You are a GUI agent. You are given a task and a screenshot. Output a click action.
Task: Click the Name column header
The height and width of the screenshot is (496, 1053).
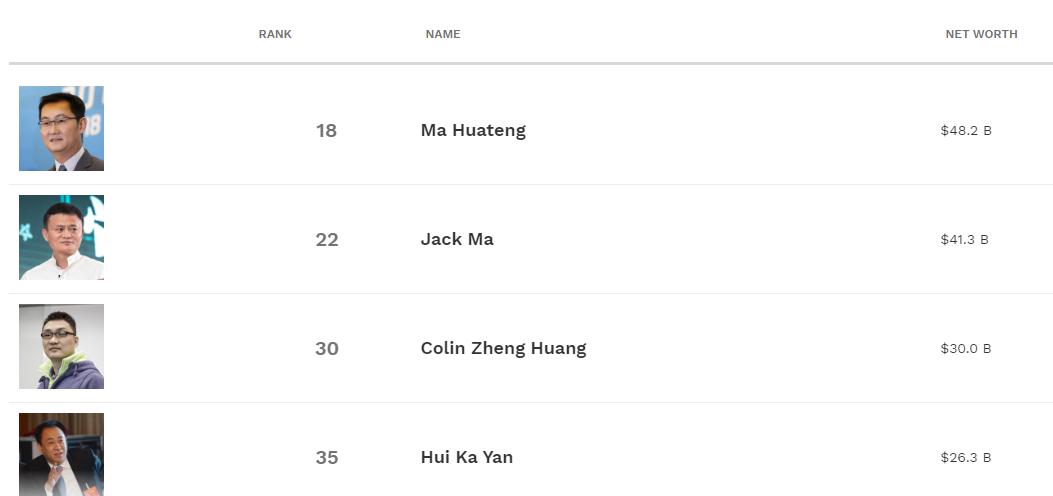443,34
